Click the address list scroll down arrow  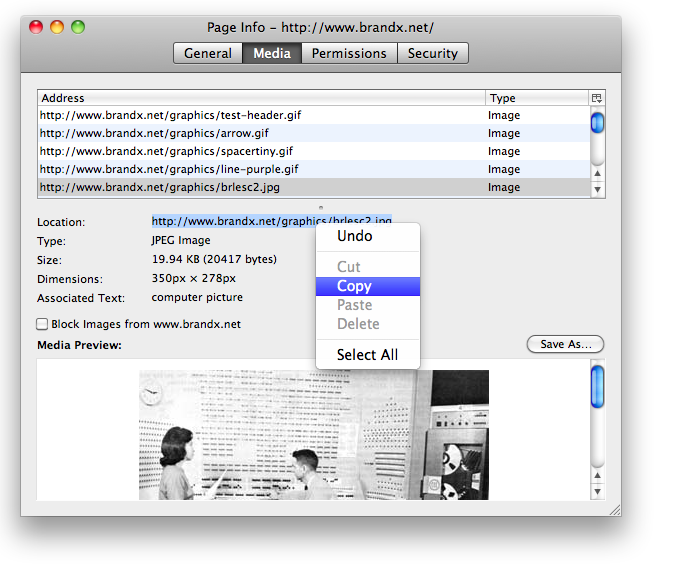(598, 189)
